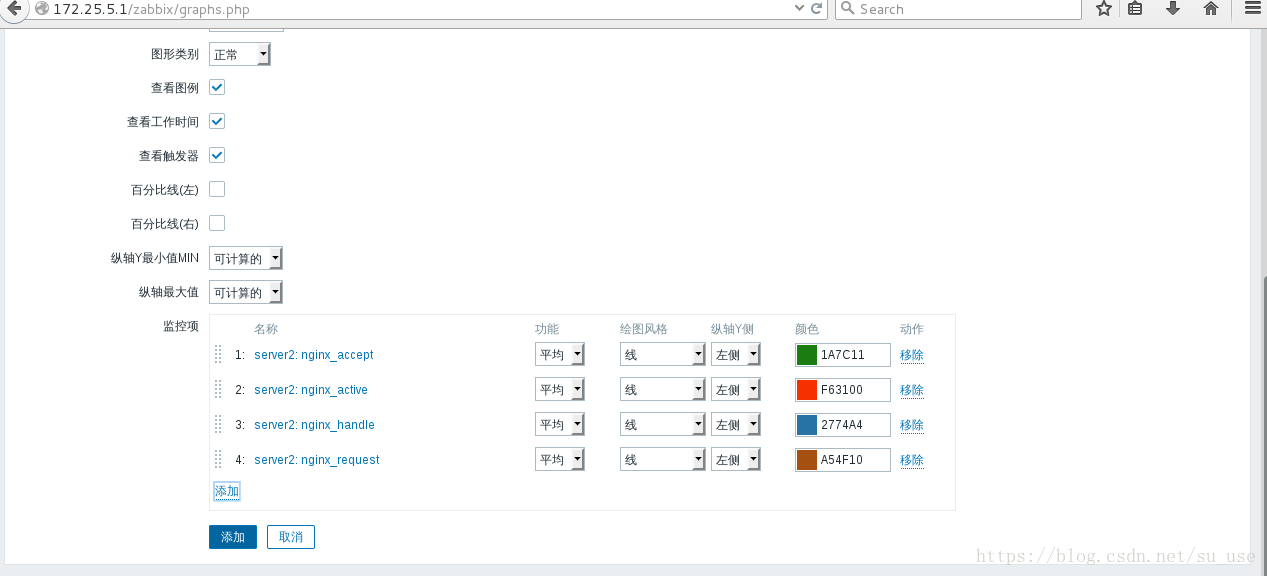
Task: Open 纵轴Y最小值MIN dropdown
Action: 246,259
